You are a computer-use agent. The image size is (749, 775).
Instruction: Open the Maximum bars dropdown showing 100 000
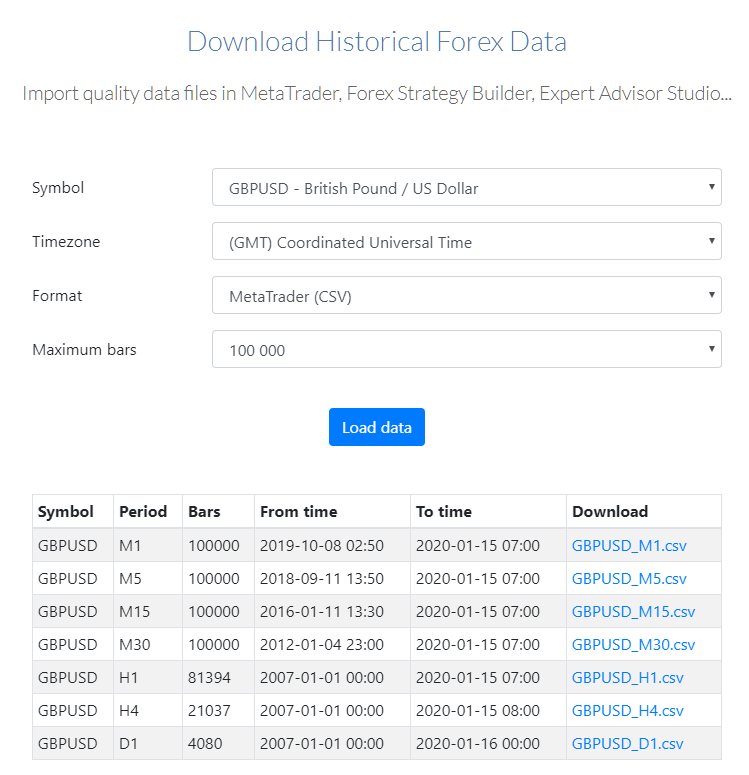[467, 349]
